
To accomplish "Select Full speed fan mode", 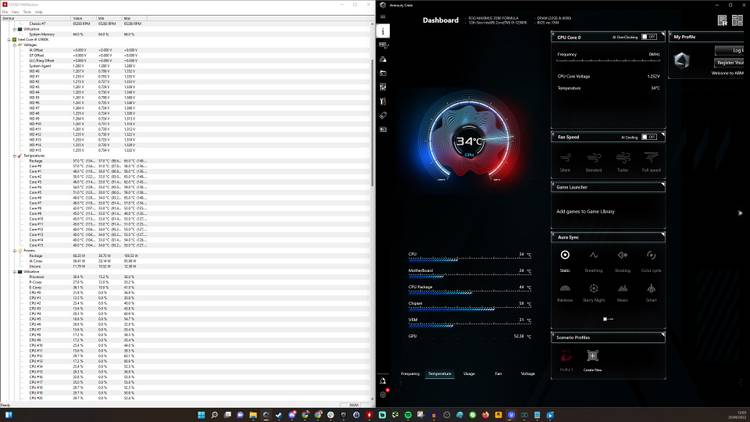I will tap(651, 162).
